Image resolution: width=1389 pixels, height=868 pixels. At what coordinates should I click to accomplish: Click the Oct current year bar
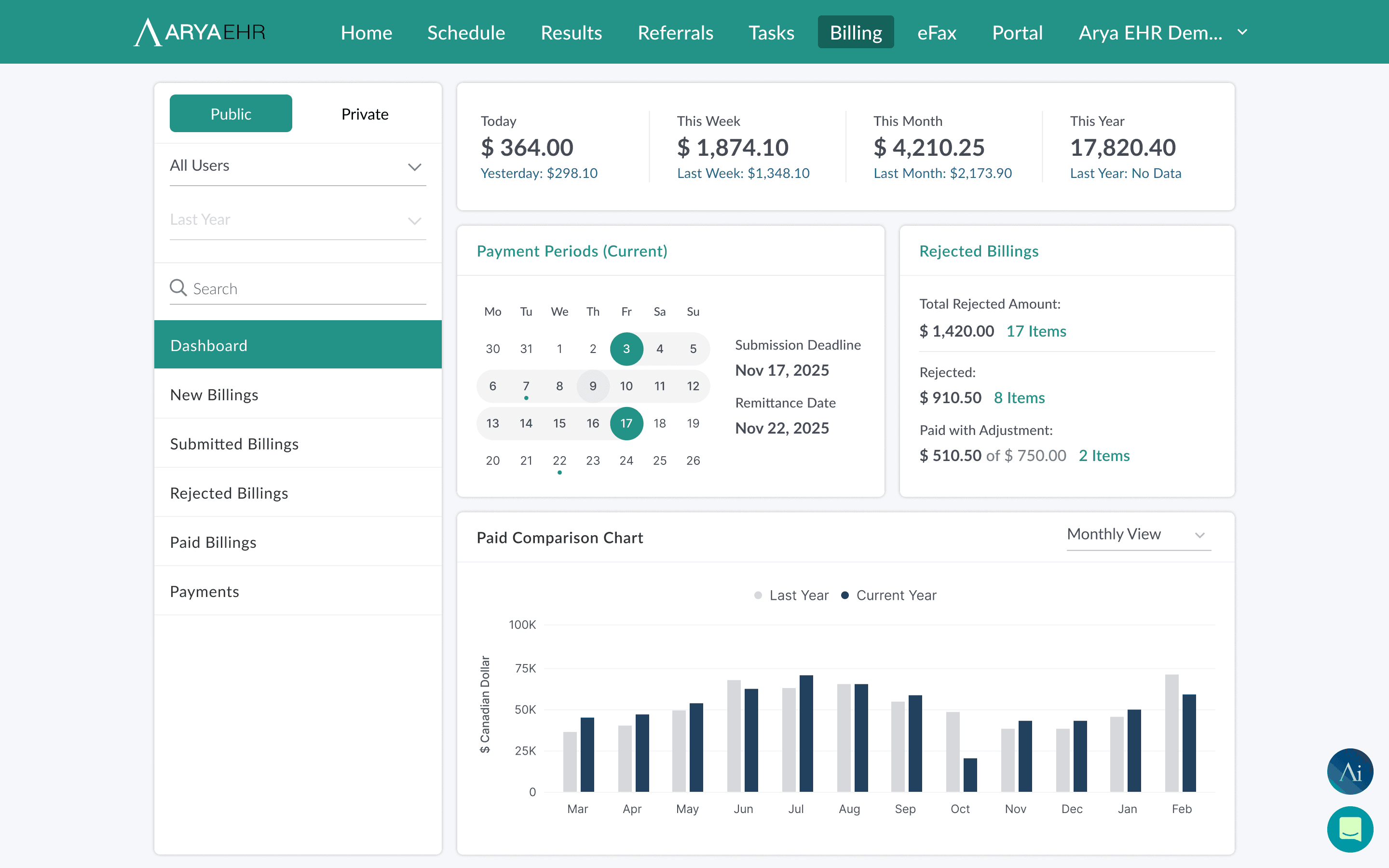coord(970,775)
